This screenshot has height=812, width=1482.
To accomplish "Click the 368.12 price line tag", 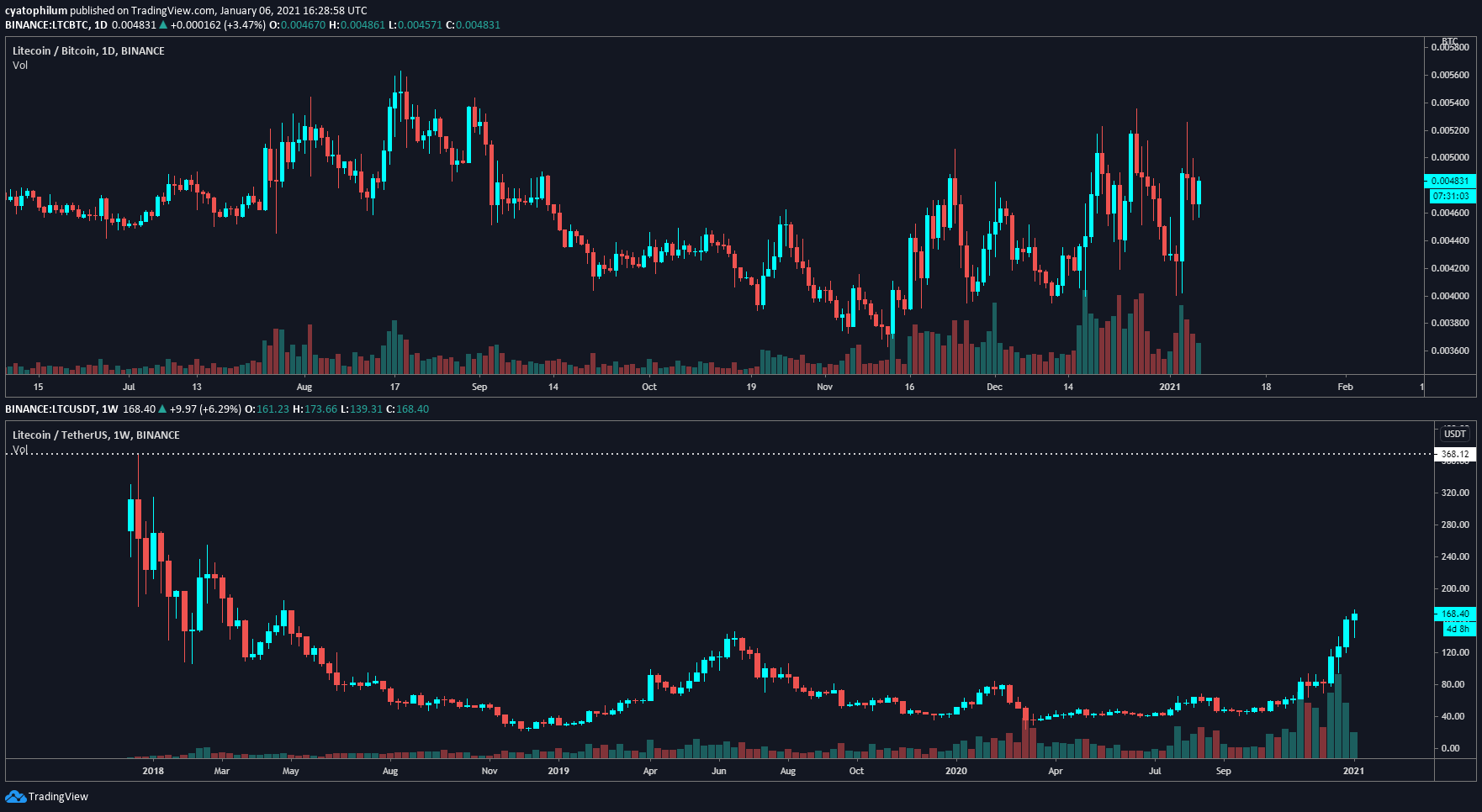I will (x=1454, y=454).
